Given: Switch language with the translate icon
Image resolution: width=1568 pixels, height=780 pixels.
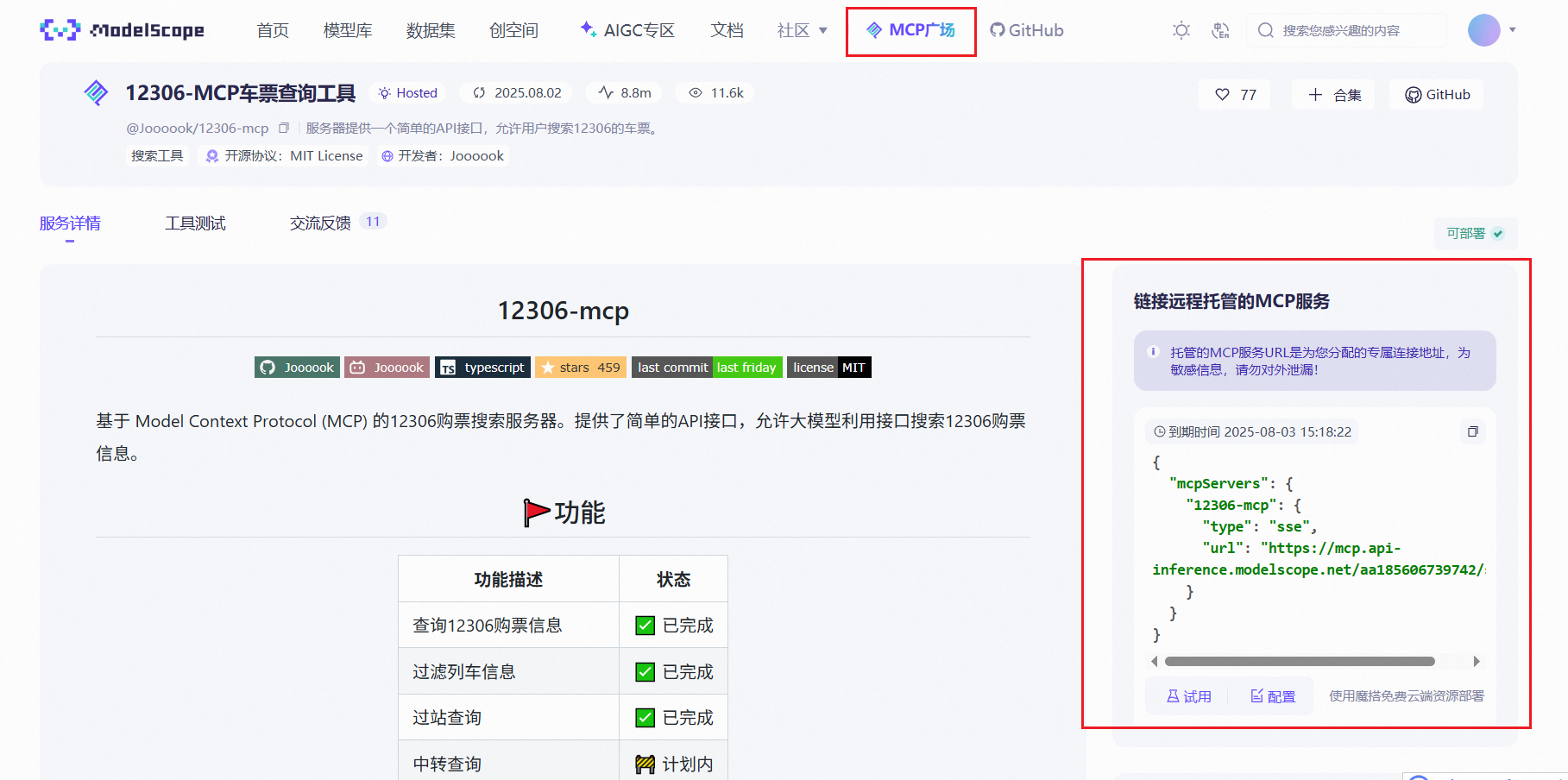Looking at the screenshot, I should coord(1220,30).
